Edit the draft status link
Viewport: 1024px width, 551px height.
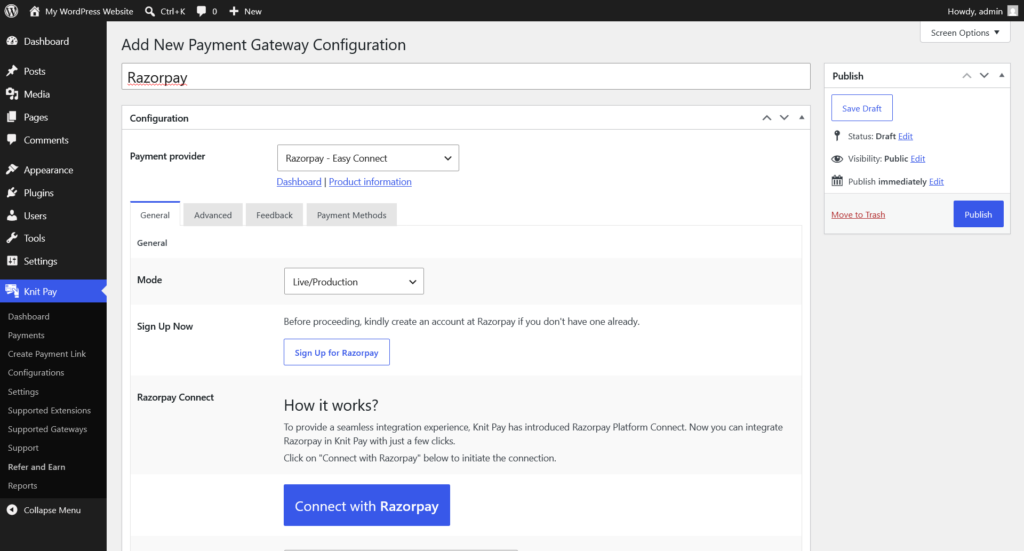[905, 136]
